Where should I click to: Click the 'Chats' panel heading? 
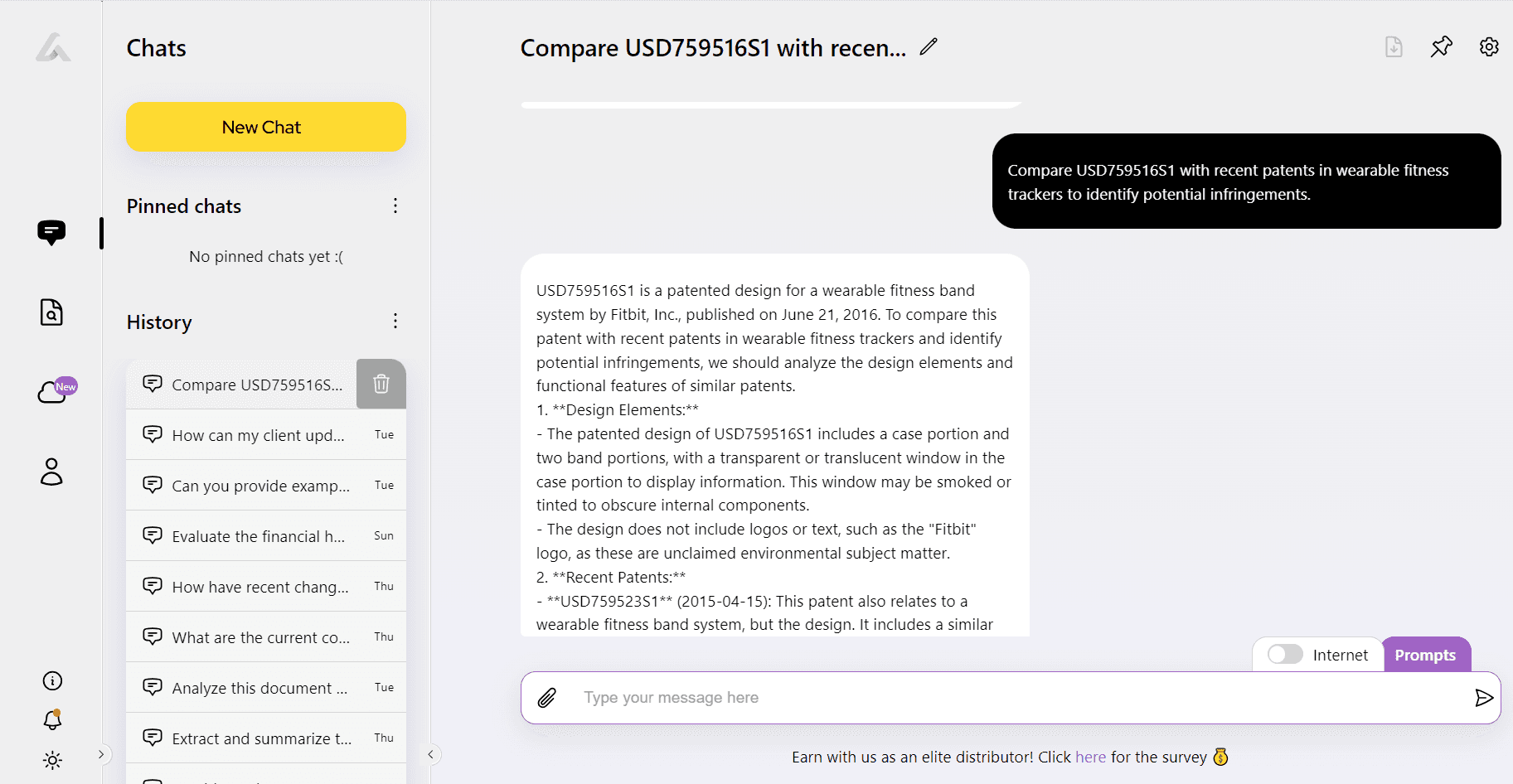(156, 48)
